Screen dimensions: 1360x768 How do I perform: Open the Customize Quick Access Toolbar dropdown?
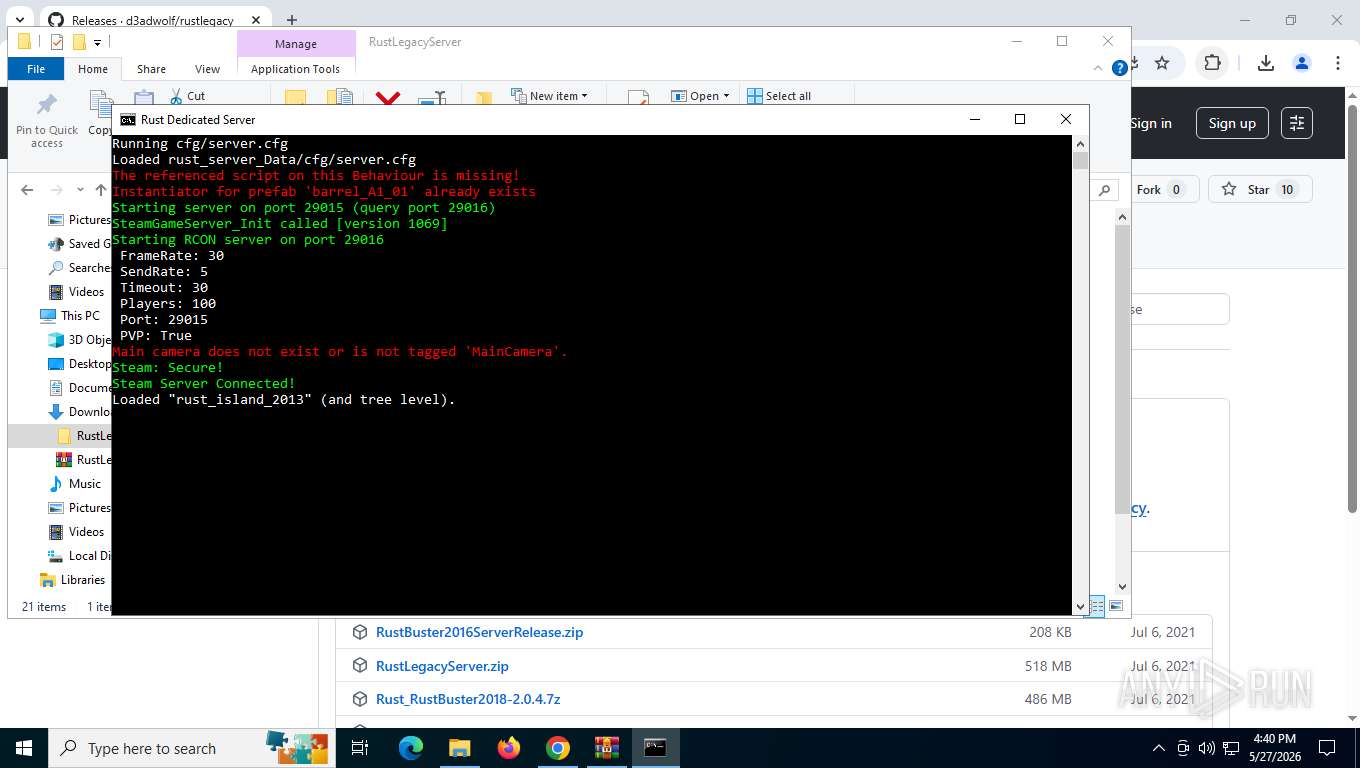point(97,42)
